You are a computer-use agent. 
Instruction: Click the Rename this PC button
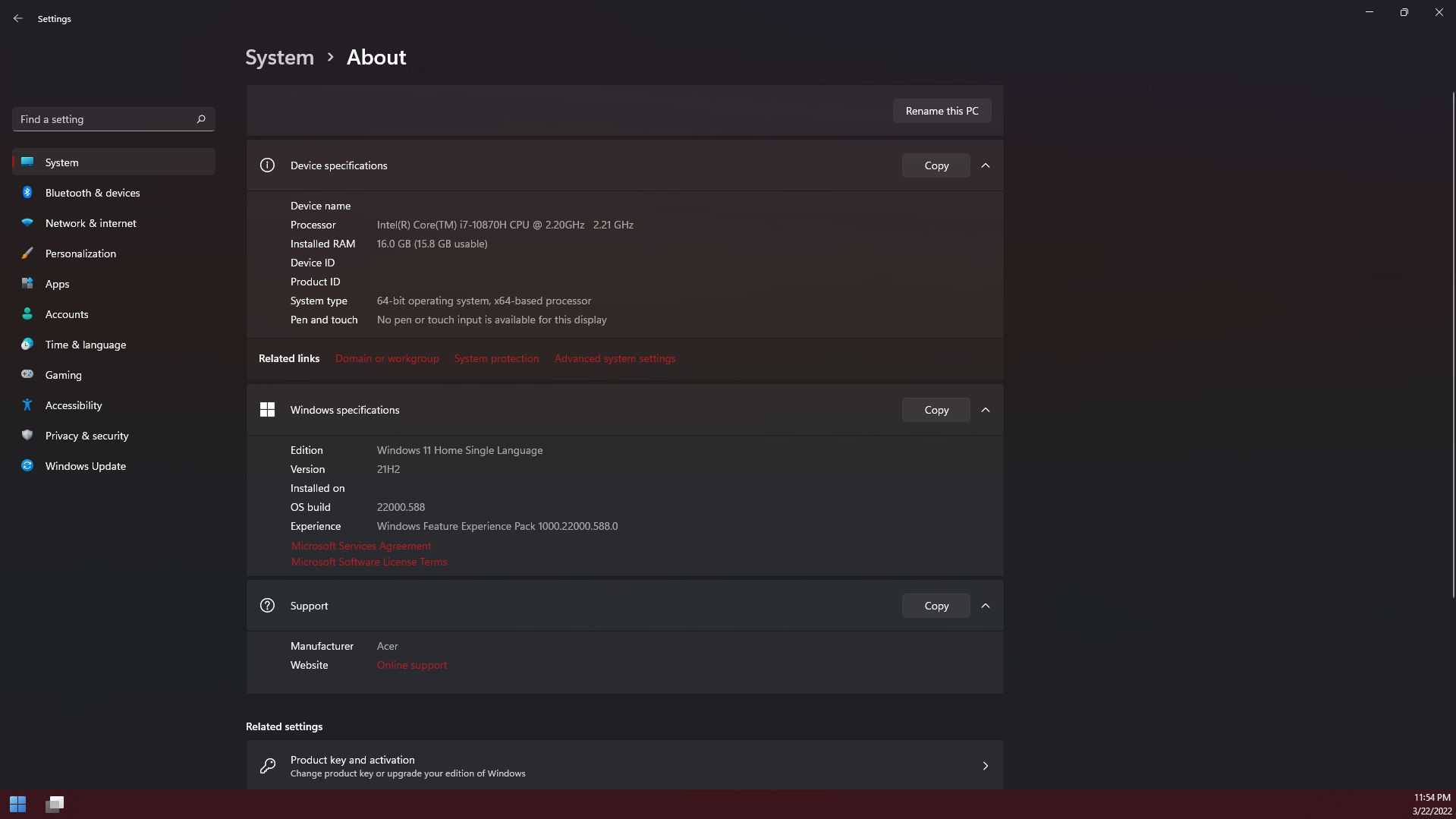click(x=942, y=111)
